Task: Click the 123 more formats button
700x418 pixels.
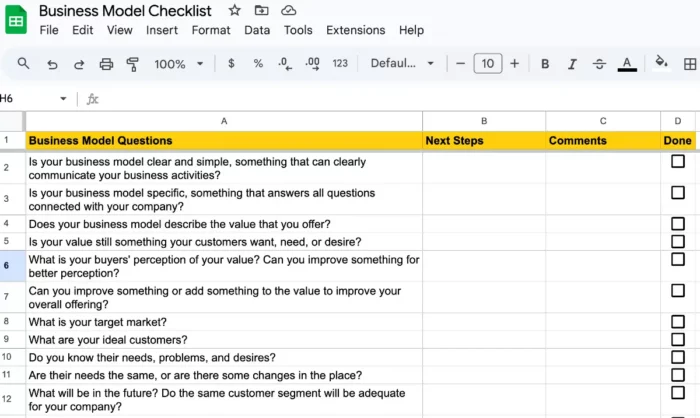Action: [340, 64]
